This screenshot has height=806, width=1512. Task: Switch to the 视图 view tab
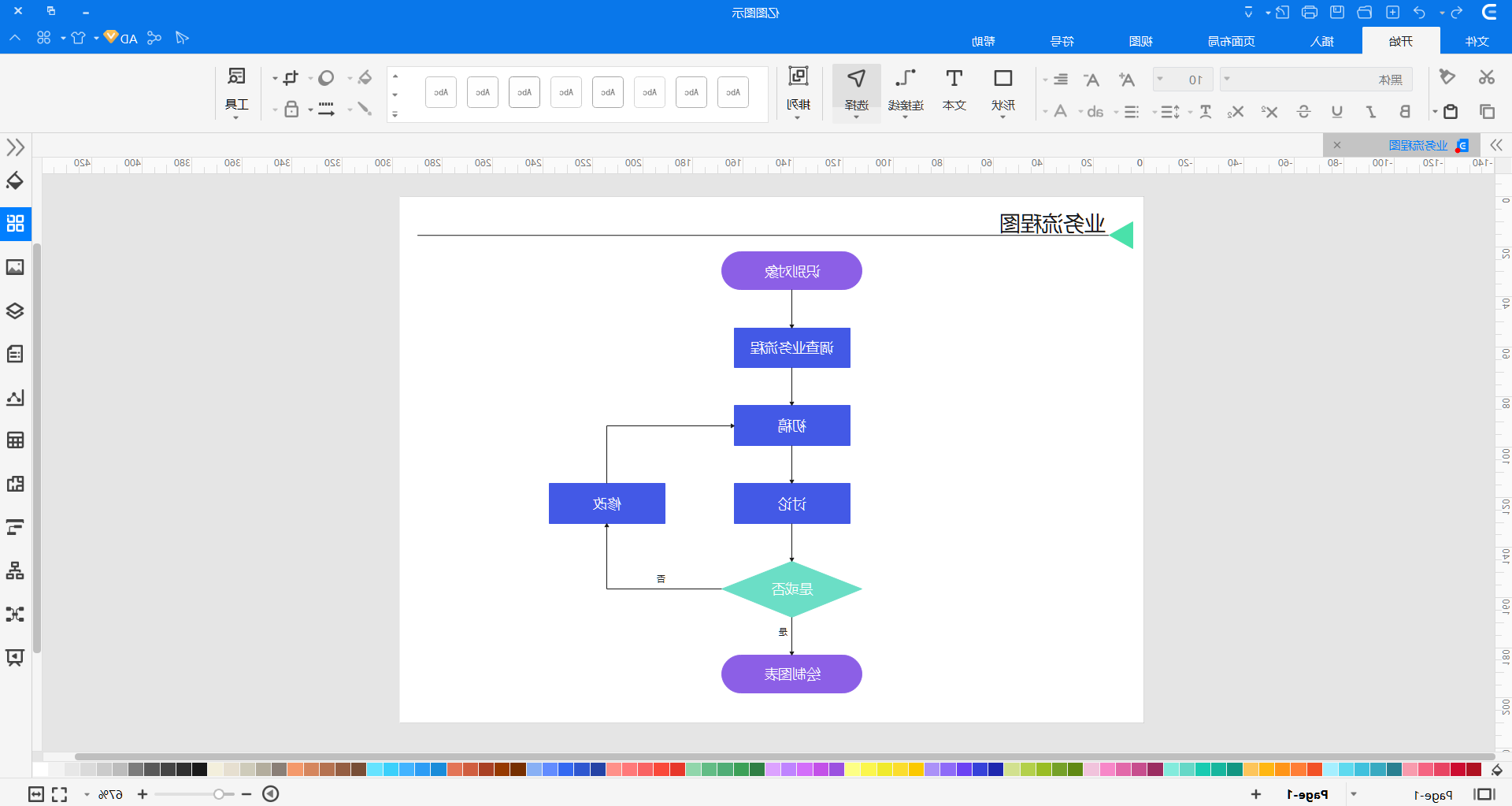1140,41
